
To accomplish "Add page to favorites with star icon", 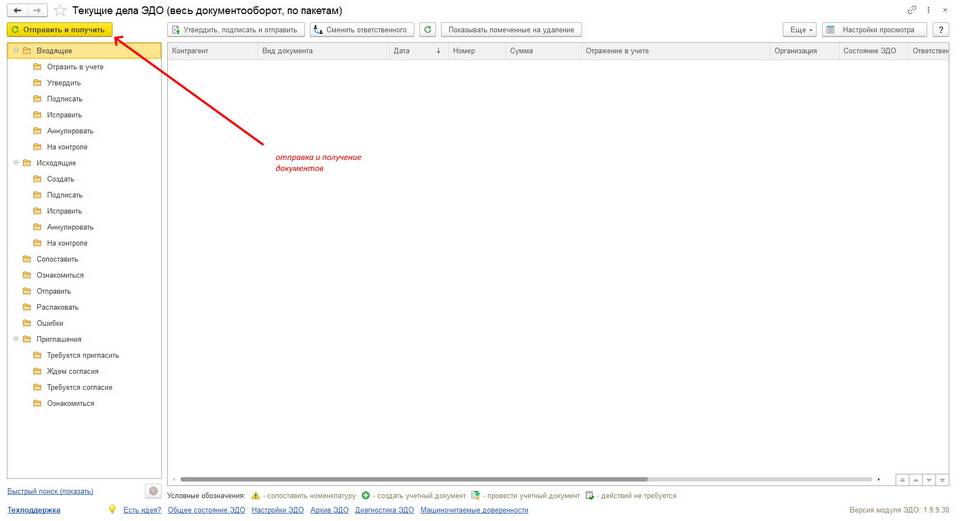I will 60,10.
